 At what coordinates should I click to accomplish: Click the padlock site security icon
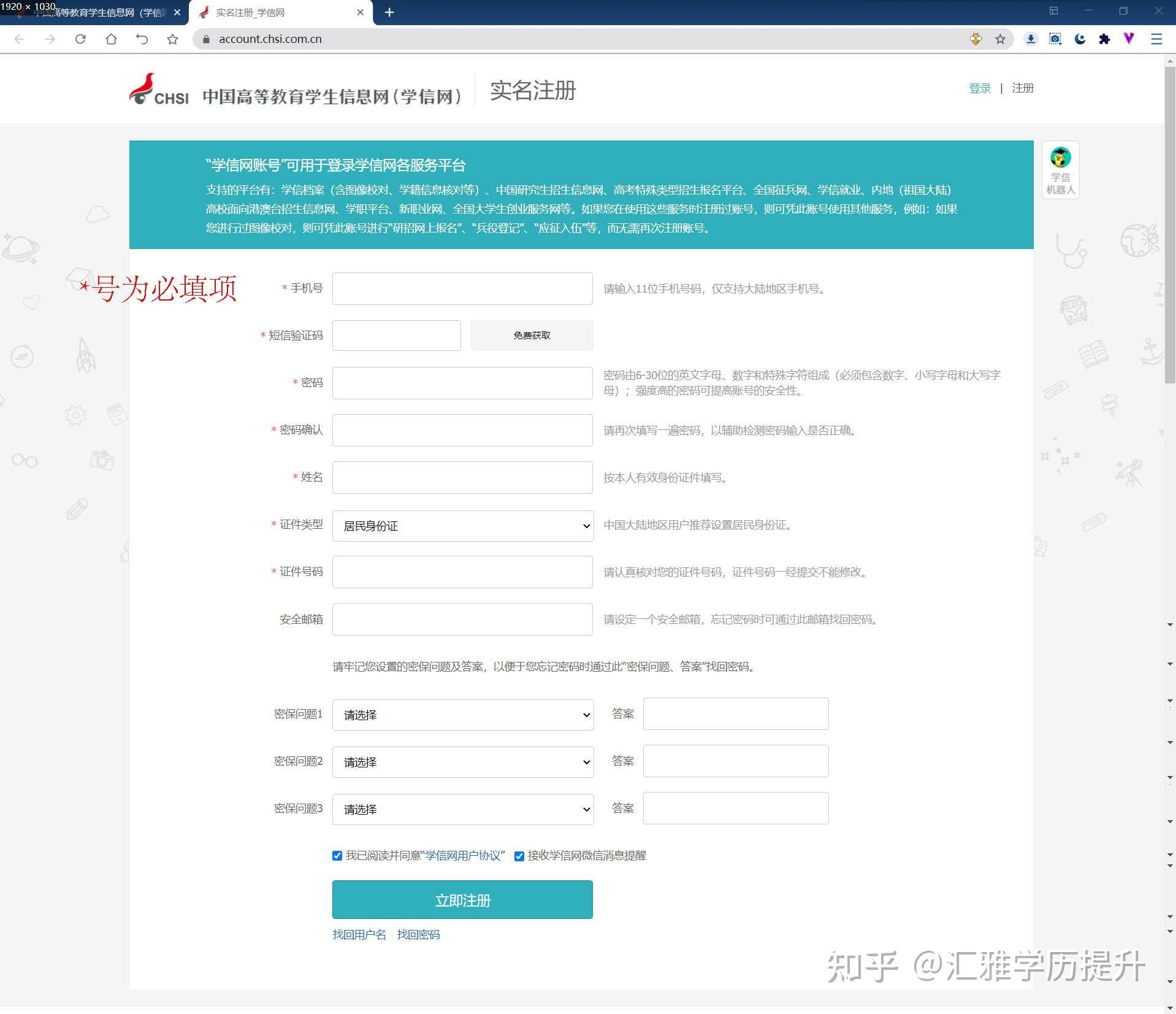(207, 39)
